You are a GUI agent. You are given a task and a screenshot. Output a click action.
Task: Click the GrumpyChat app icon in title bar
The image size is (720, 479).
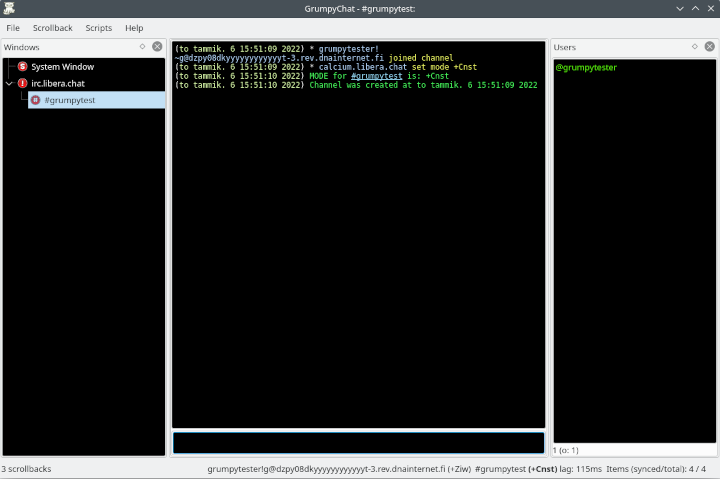pos(9,8)
